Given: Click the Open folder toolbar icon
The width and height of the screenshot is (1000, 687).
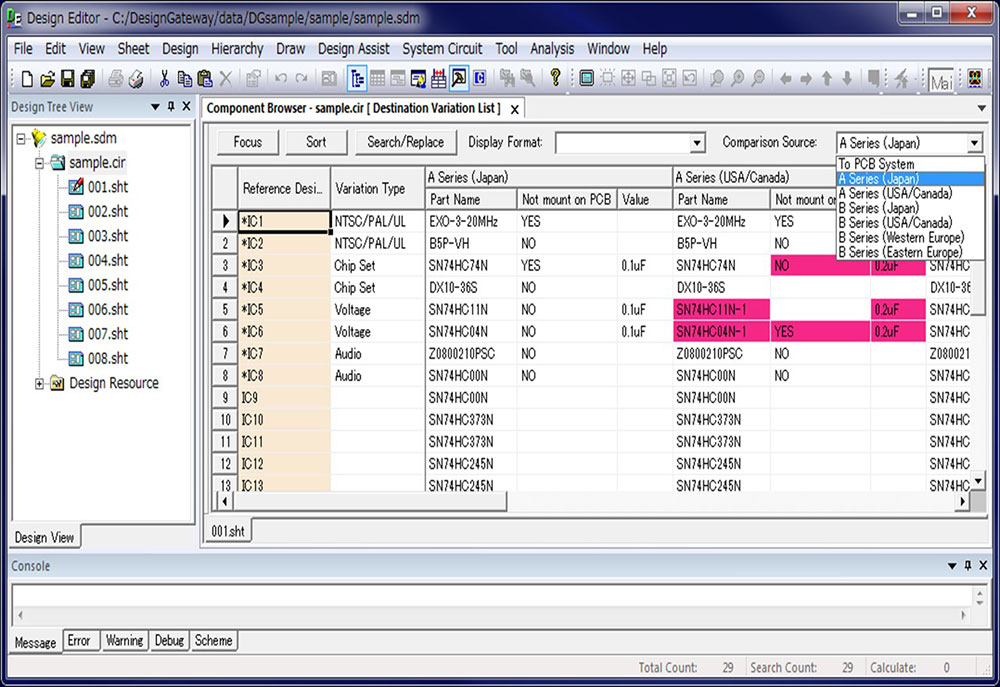Looking at the screenshot, I should pyautogui.click(x=47, y=78).
